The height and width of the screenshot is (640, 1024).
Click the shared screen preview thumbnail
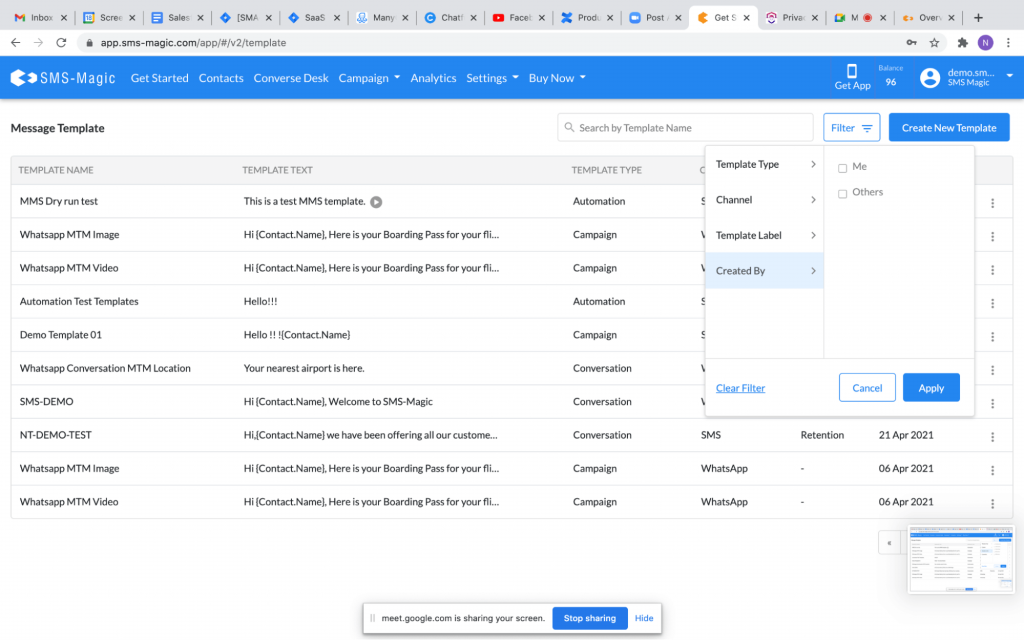click(x=960, y=559)
